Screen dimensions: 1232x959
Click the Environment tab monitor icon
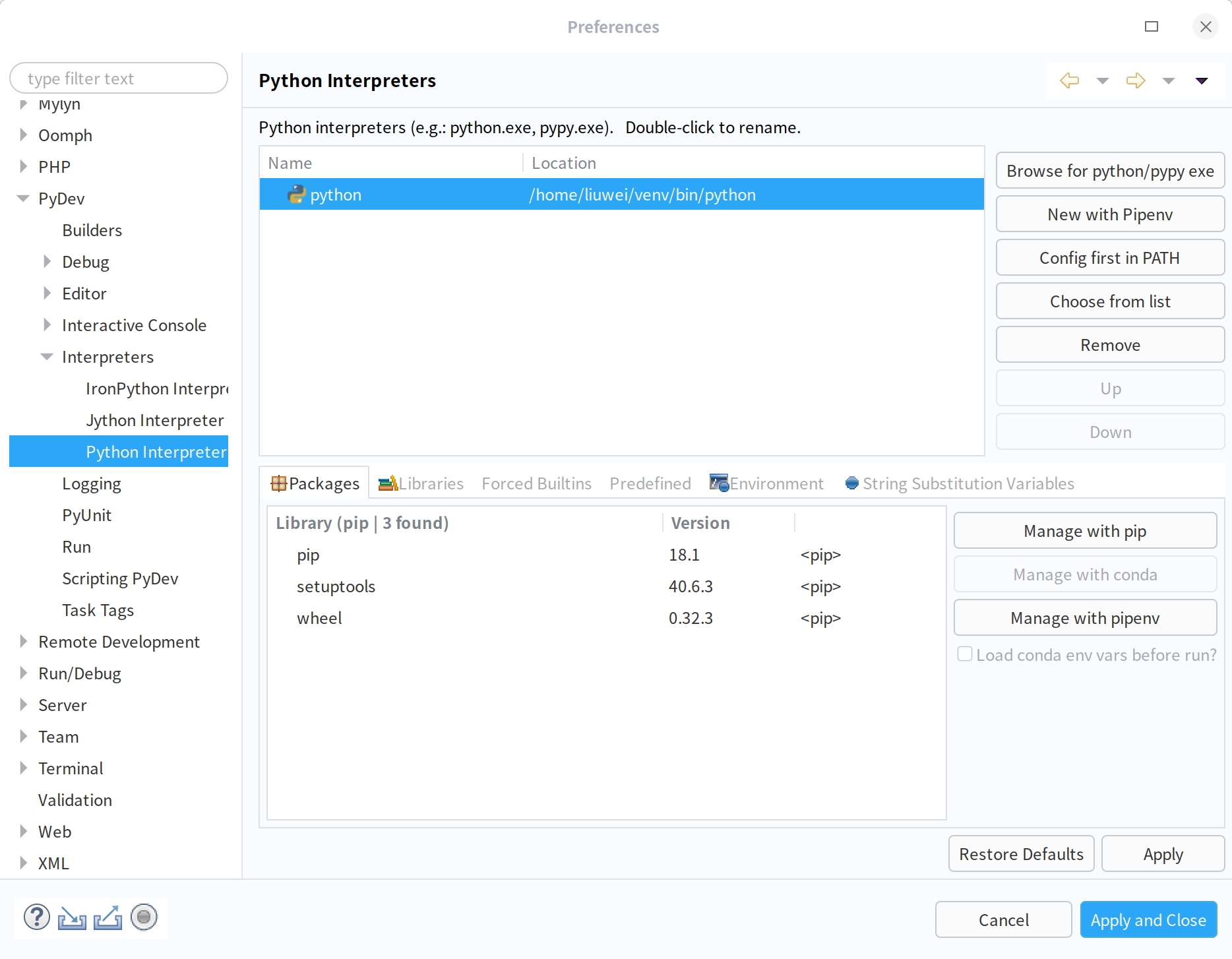pos(719,483)
